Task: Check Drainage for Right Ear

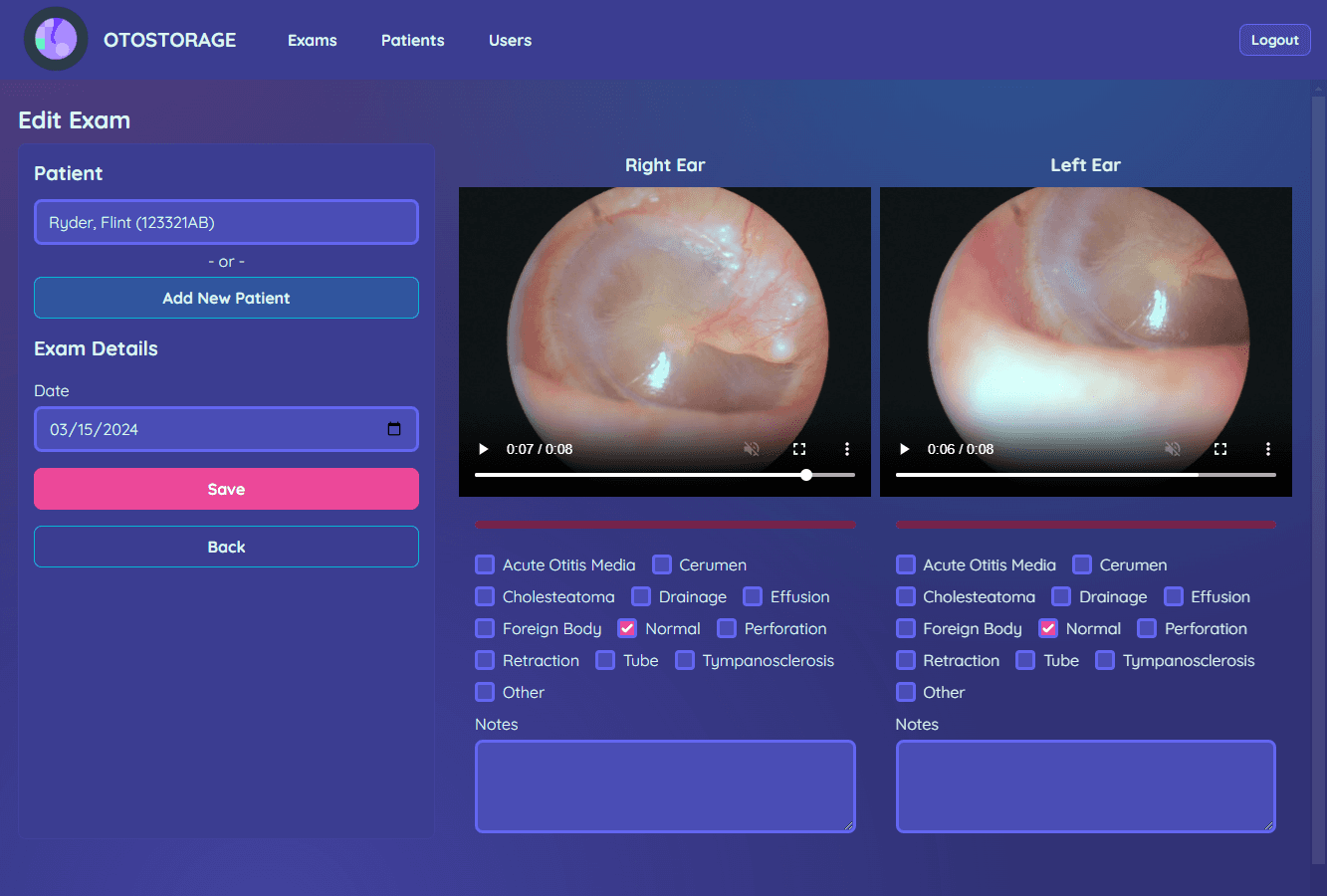Action: coord(641,596)
